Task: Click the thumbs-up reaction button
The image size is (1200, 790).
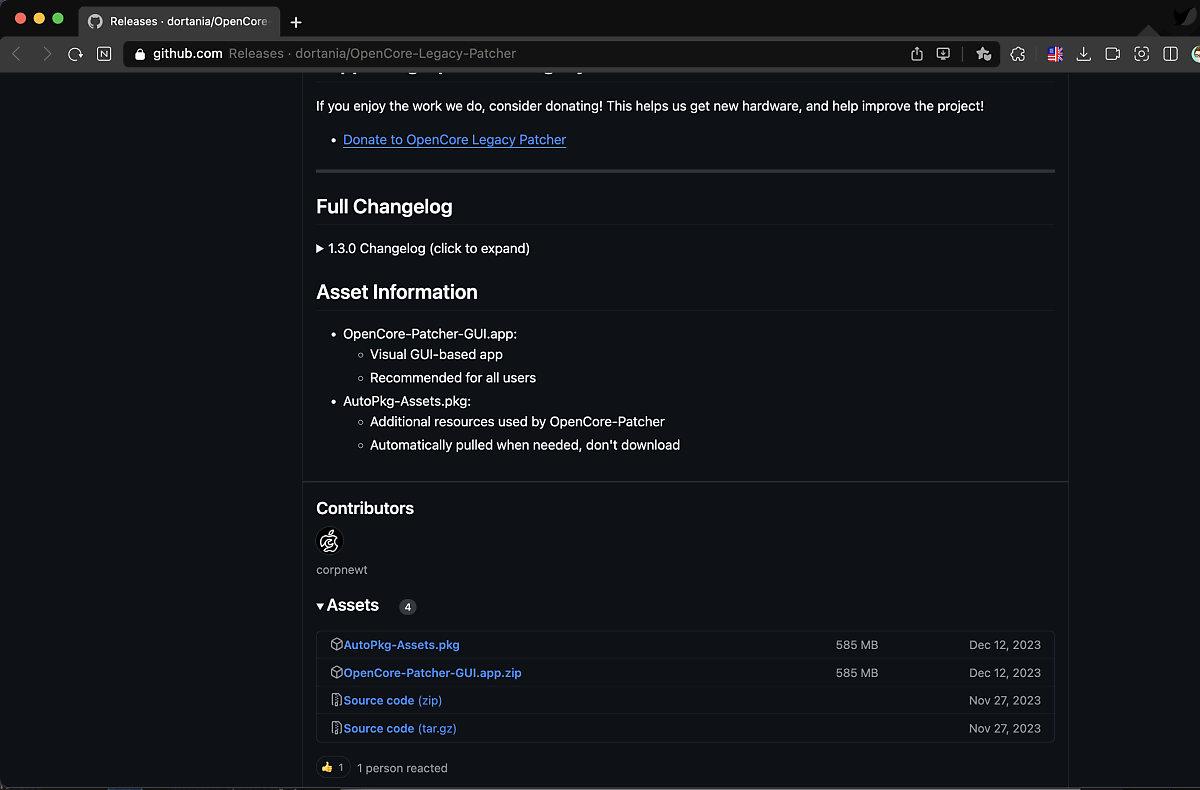Action: pyautogui.click(x=331, y=768)
